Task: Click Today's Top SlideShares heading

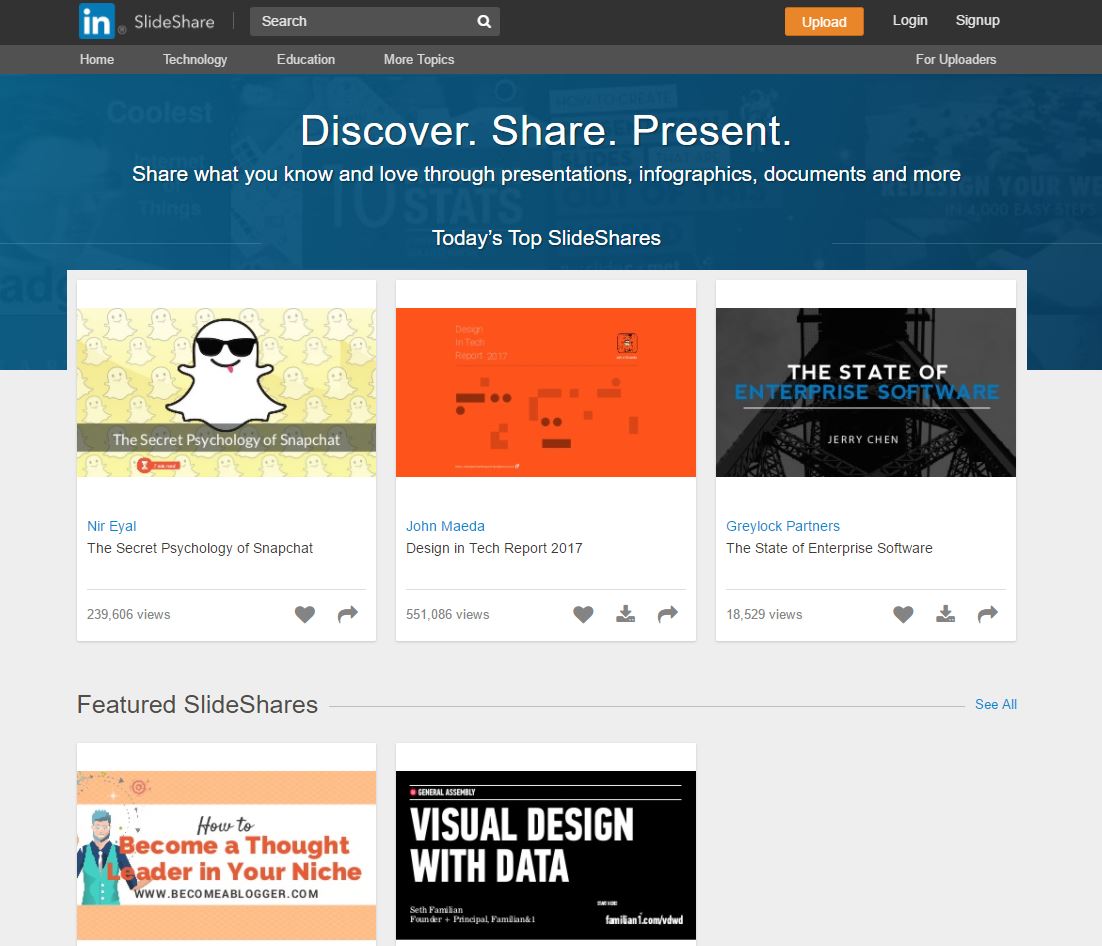Action: pos(546,238)
